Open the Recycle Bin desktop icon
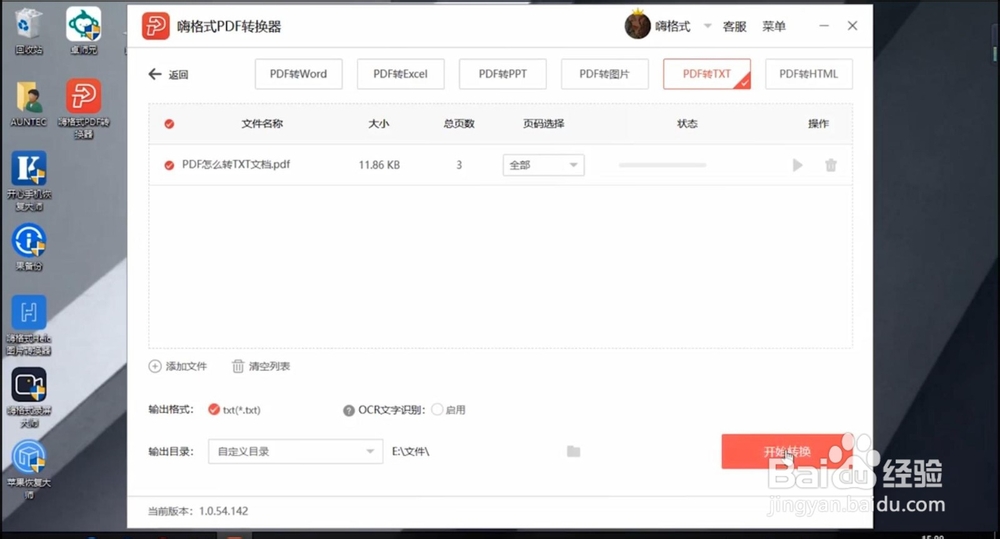Screen dimensions: 1000x539 [29, 31]
